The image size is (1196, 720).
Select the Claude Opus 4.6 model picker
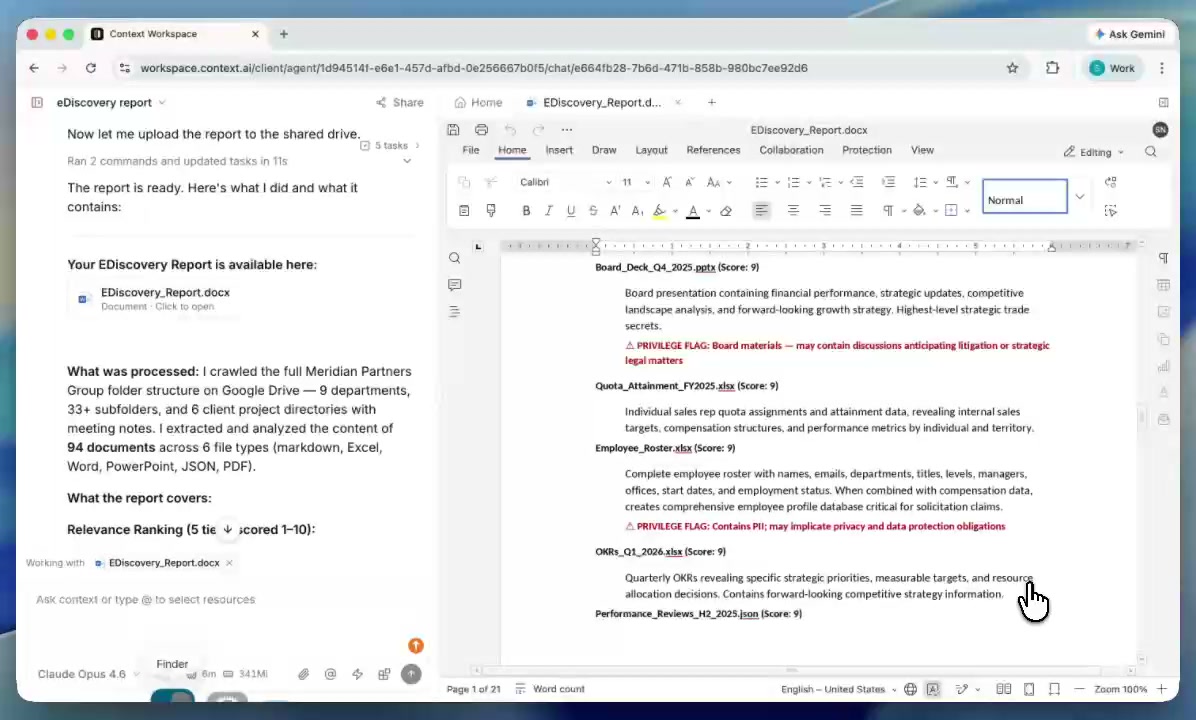[x=88, y=674]
